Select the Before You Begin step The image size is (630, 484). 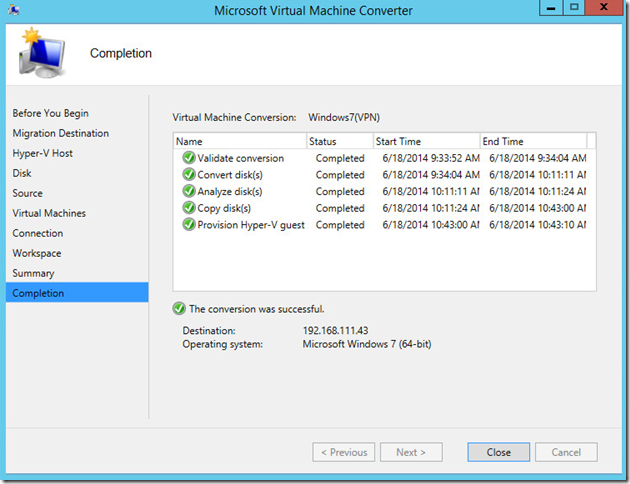tap(51, 113)
